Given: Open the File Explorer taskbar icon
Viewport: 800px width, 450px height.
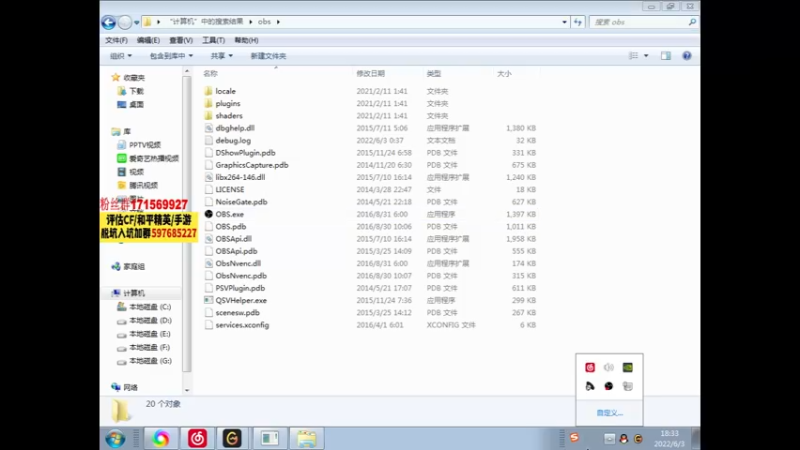Looking at the screenshot, I should 306,439.
